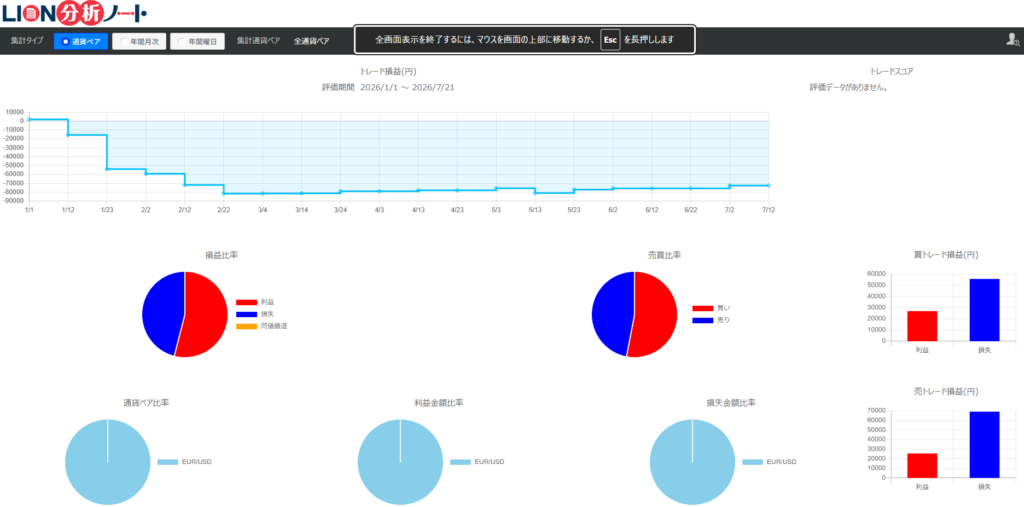Toggle the EUR/USD legend under 通貨ペア比率
This screenshot has width=1024, height=507.
tap(185, 462)
